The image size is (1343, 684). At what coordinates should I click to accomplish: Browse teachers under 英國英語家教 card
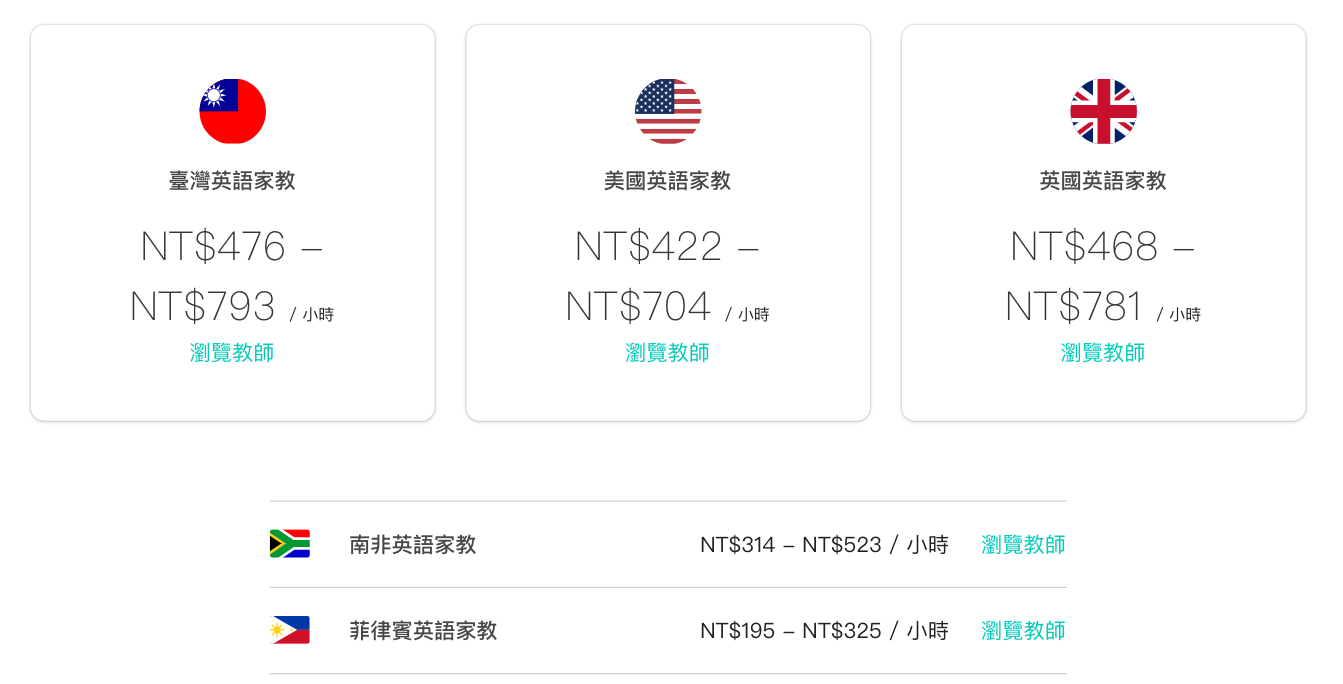tap(1103, 353)
